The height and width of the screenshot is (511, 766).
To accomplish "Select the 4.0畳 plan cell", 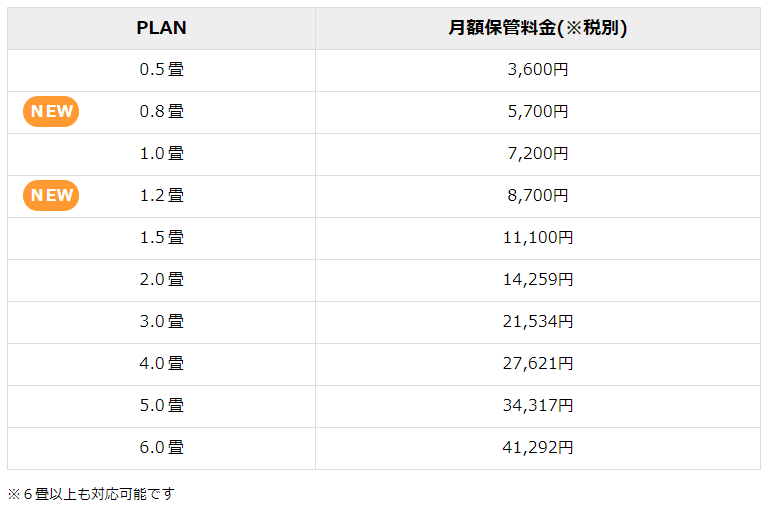I will [x=161, y=364].
